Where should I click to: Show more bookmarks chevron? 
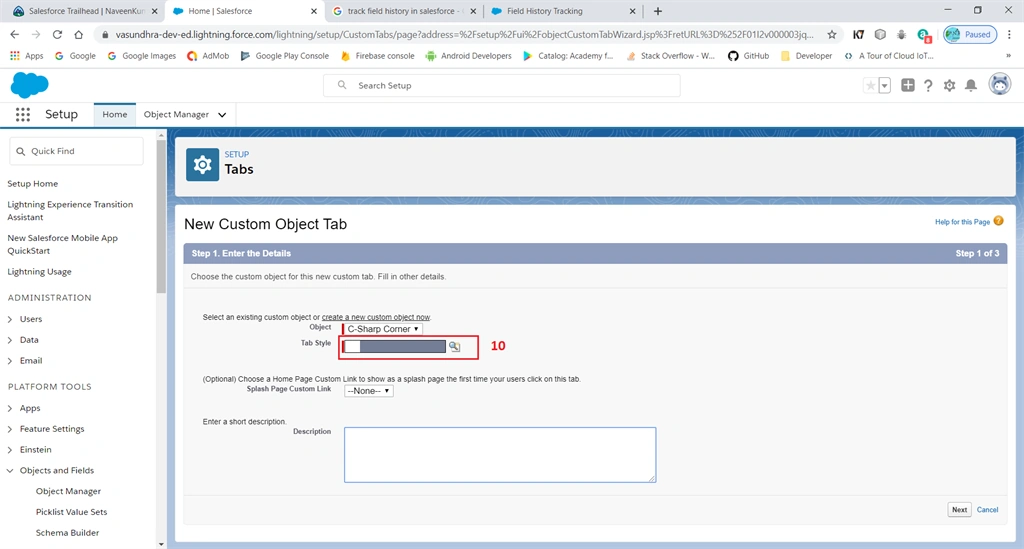tap(1008, 56)
